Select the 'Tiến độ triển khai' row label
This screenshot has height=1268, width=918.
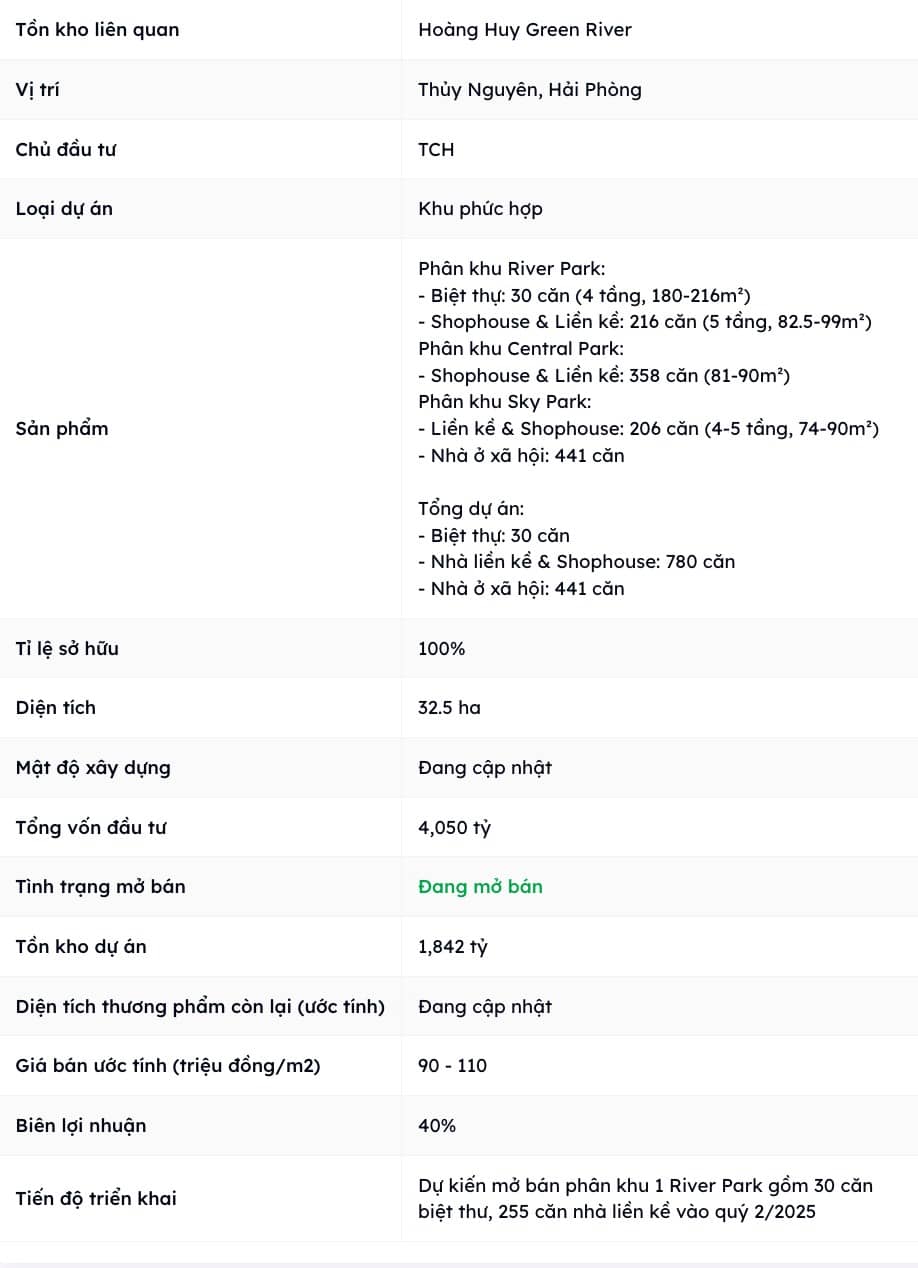tap(96, 1199)
